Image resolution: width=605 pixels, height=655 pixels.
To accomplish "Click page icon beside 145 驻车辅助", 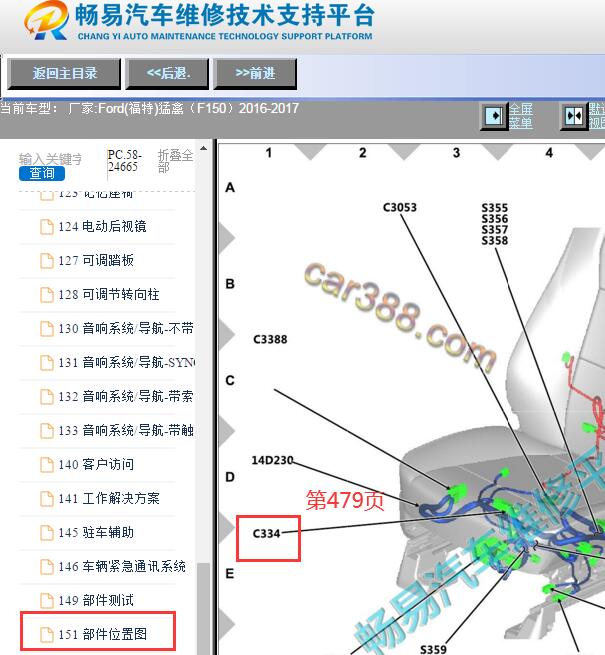I will [x=47, y=533].
